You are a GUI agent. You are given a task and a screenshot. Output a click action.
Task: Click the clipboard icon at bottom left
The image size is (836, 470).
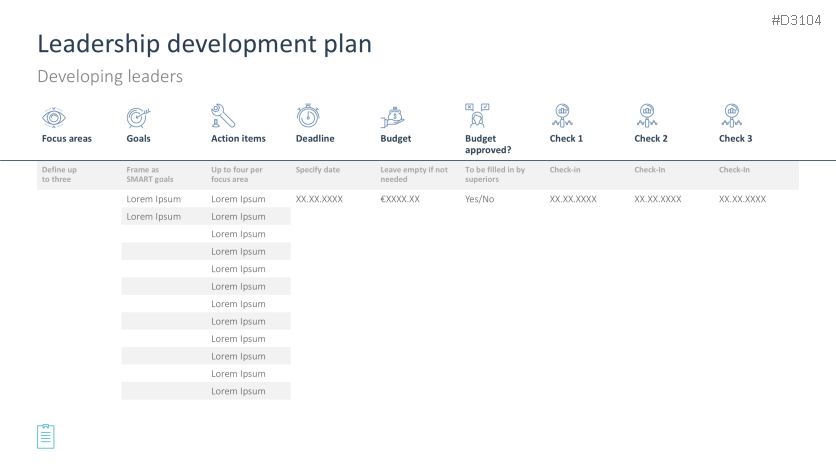[46, 436]
